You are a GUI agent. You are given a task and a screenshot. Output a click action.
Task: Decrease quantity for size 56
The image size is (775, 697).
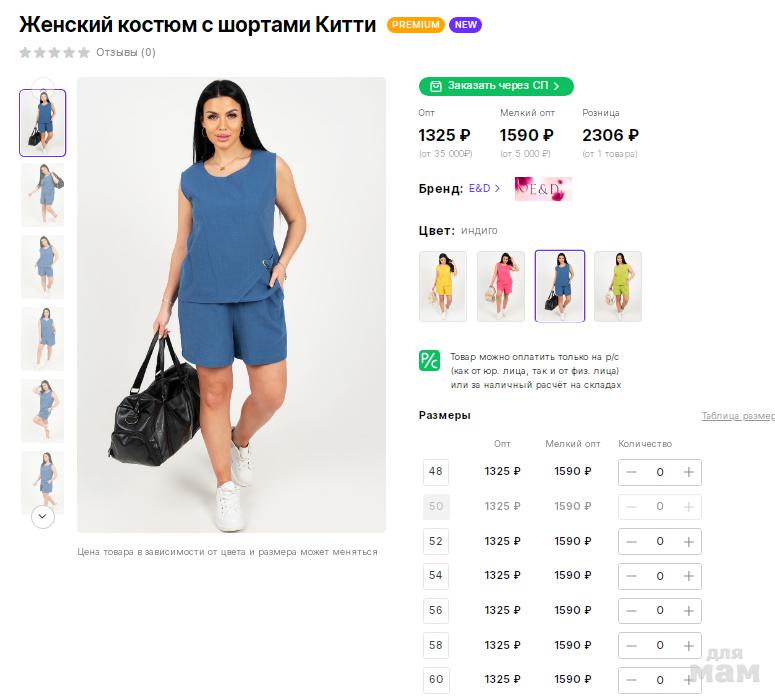point(631,611)
